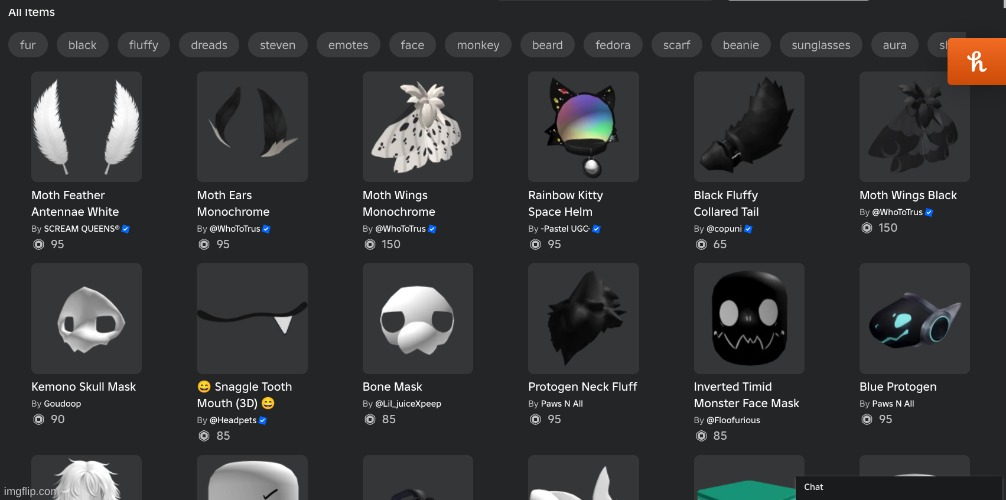Open creator SCREAM QUEENS profile link
Screen dimensions: 1006x500
tap(81, 228)
